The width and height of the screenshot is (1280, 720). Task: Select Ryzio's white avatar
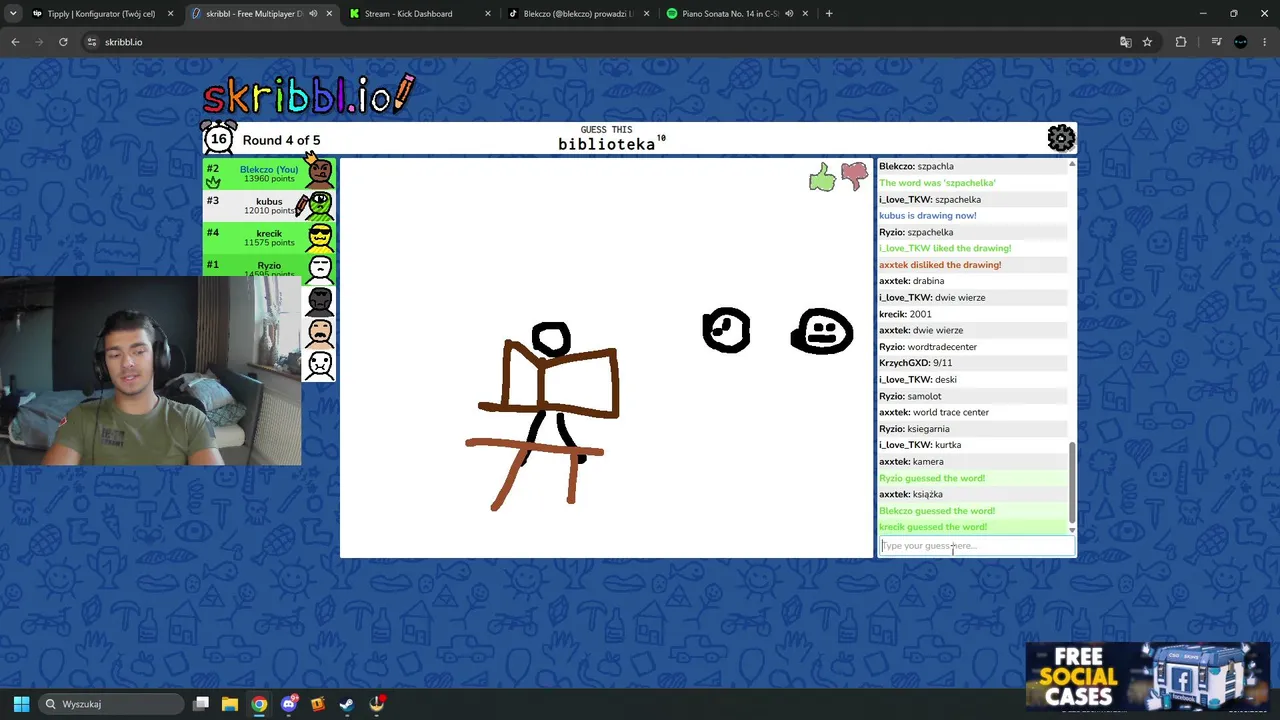[320, 268]
